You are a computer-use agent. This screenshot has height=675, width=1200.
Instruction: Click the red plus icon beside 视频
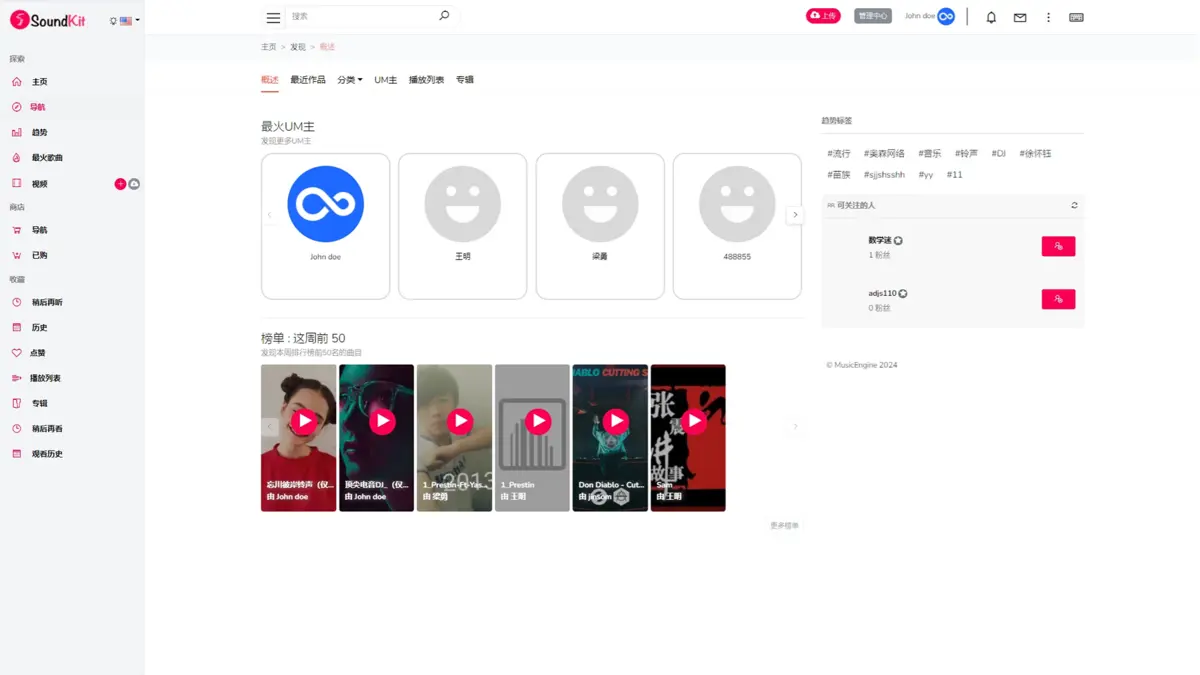point(120,184)
